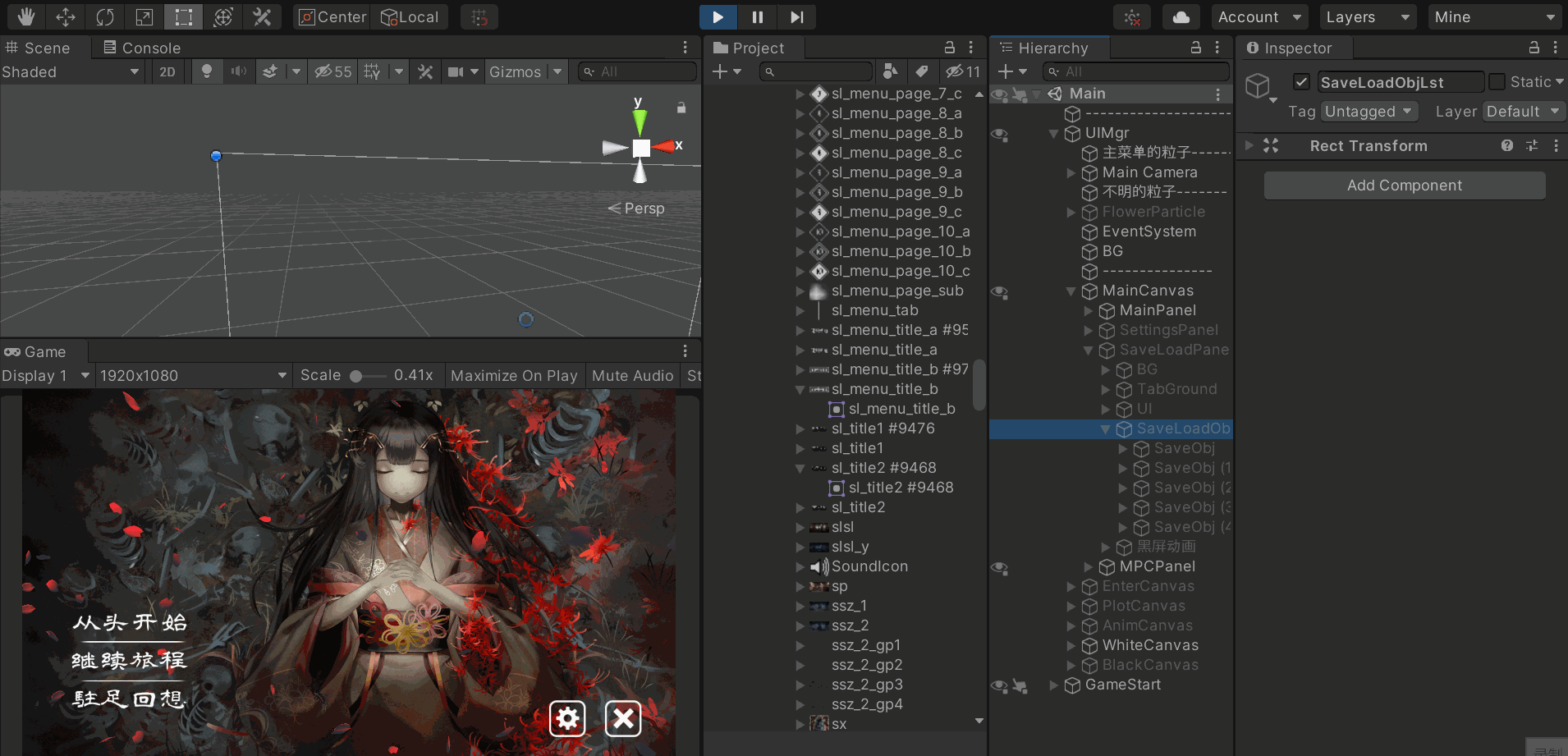Toggle 2D view in the Scene
Image resolution: width=1568 pixels, height=756 pixels.
coord(167,71)
